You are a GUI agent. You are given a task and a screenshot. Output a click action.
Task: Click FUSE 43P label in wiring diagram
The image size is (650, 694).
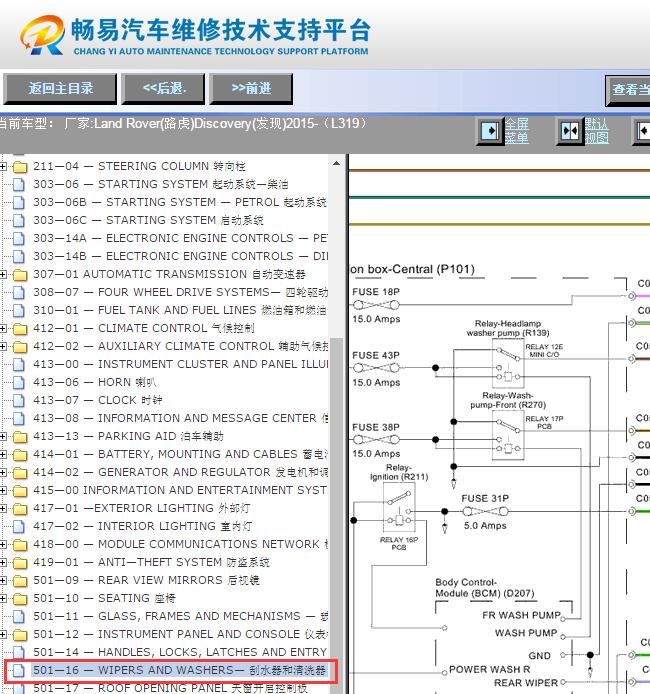(x=376, y=355)
